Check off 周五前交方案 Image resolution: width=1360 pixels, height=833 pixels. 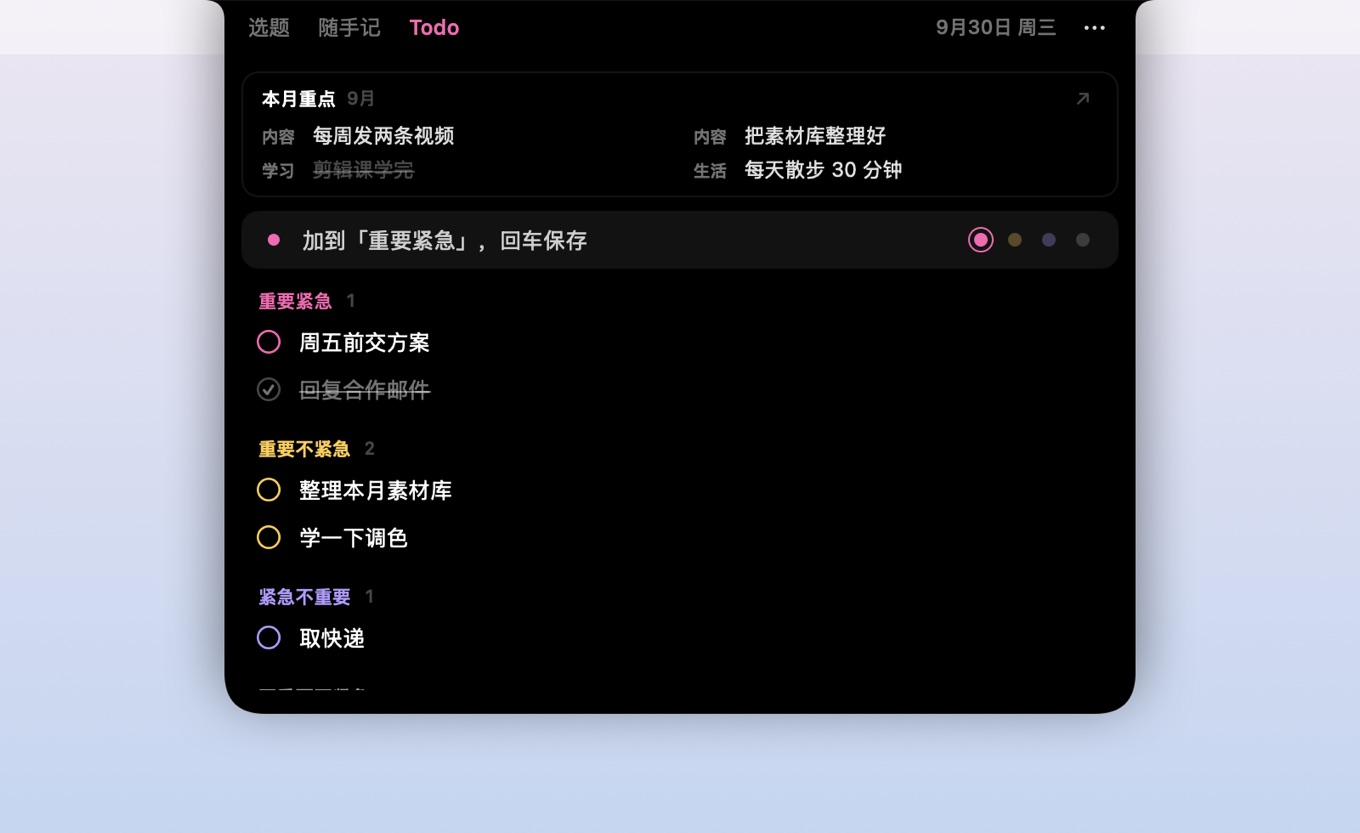coord(269,342)
